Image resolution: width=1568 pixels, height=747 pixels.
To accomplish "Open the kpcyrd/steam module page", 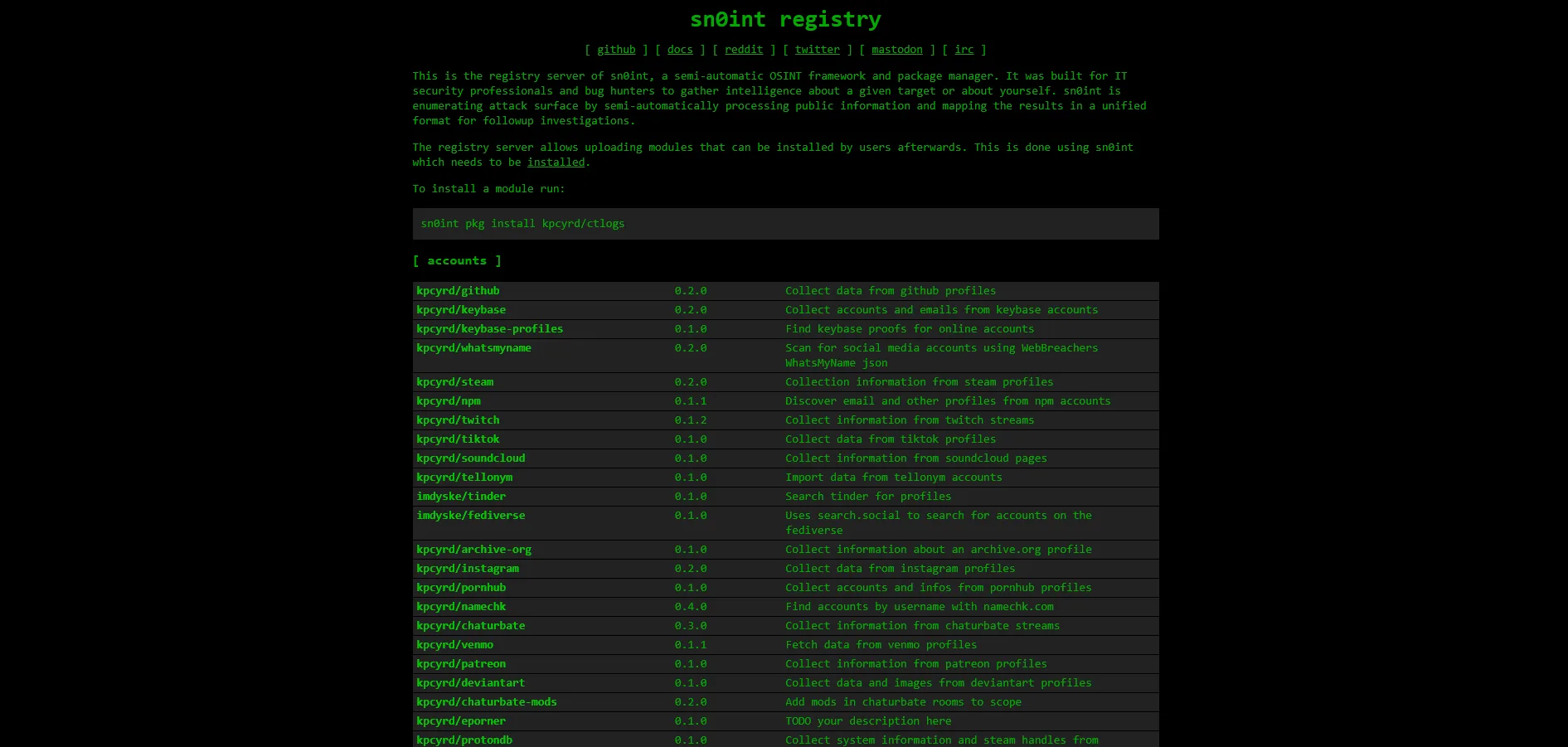I will [x=454, y=382].
